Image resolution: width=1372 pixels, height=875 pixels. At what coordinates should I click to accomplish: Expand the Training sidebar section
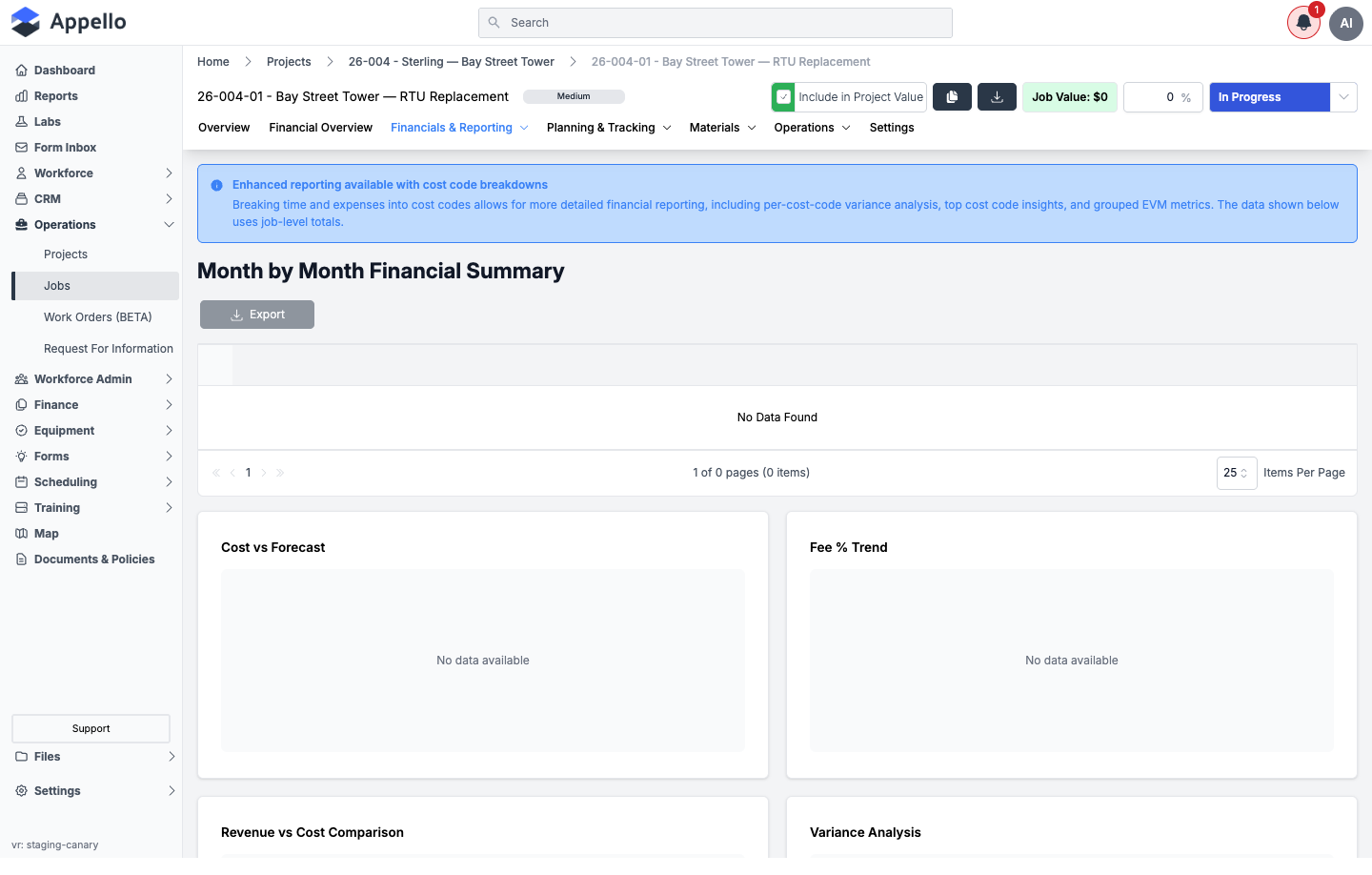point(169,508)
